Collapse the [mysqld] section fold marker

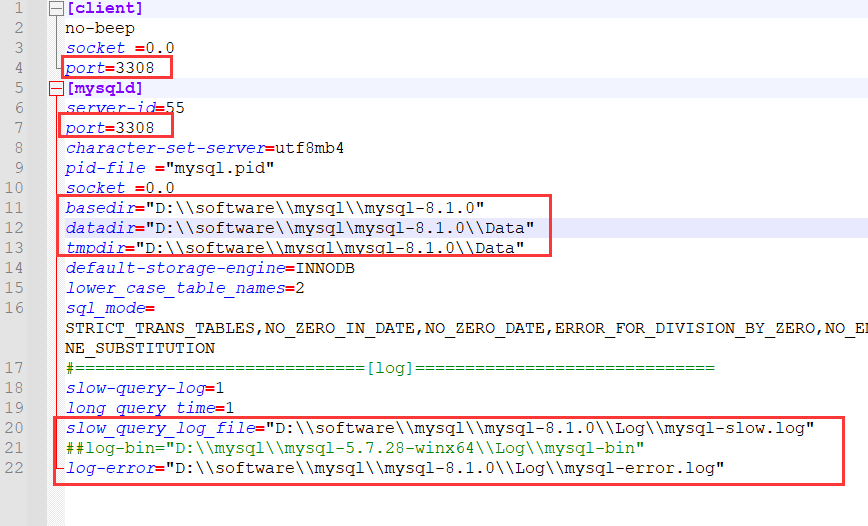pos(56,88)
